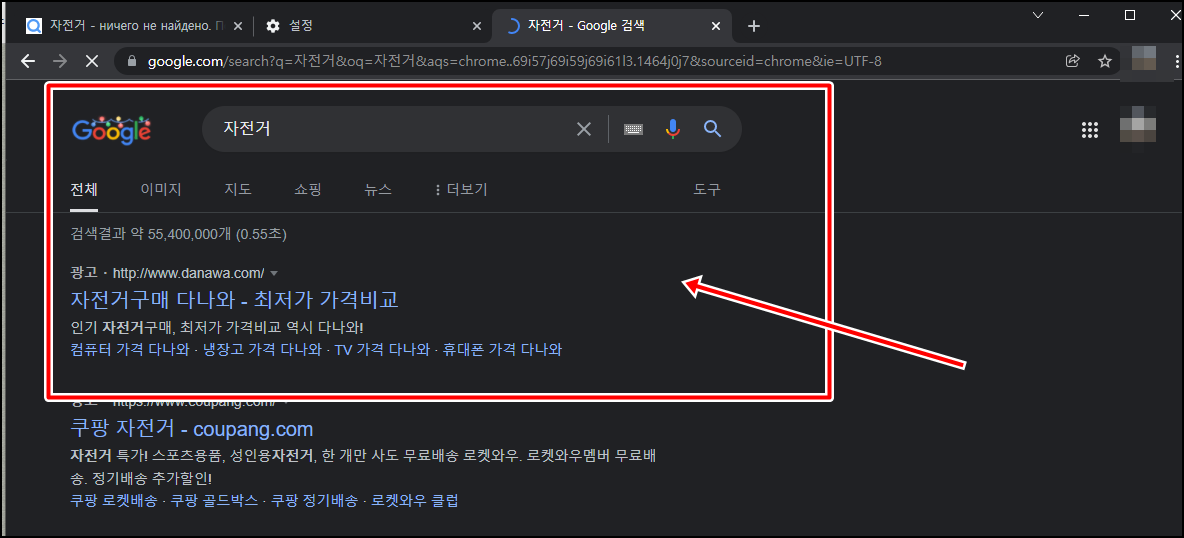
Task: Click ad description 인기 자전거구매, 최저가 가격비교 역시 다나와!
Action: click(217, 327)
